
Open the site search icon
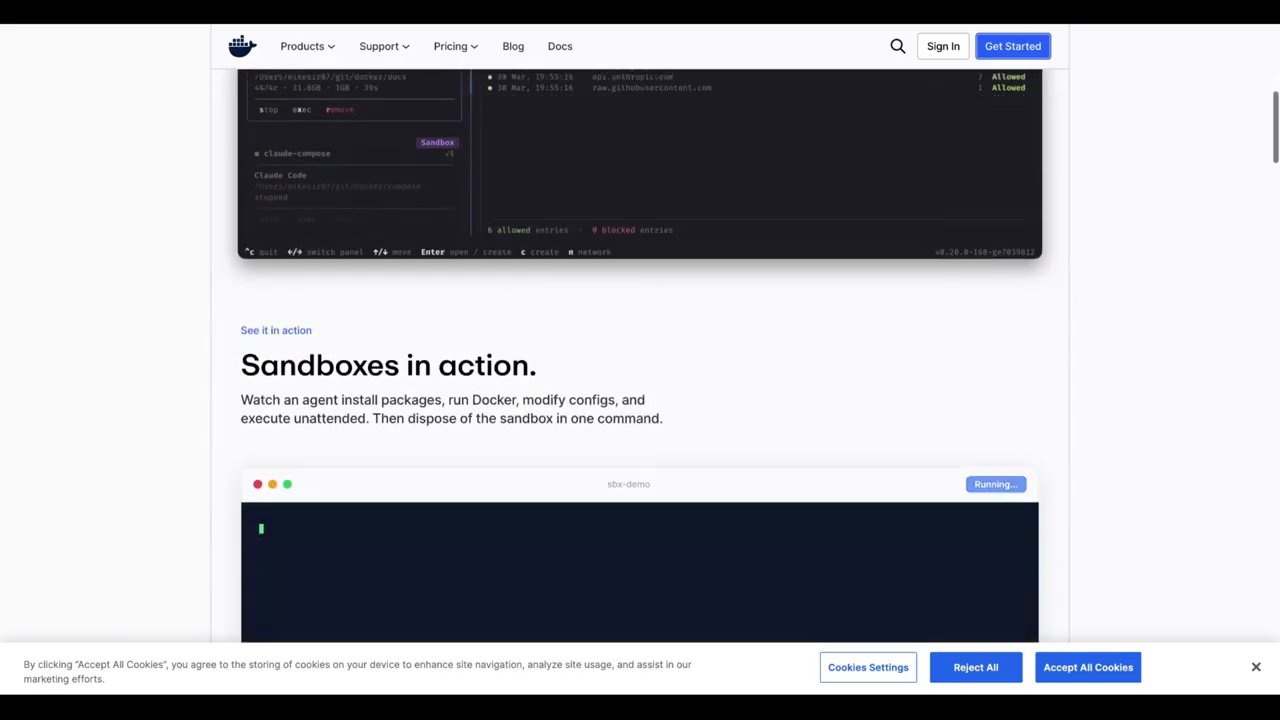pyautogui.click(x=898, y=46)
